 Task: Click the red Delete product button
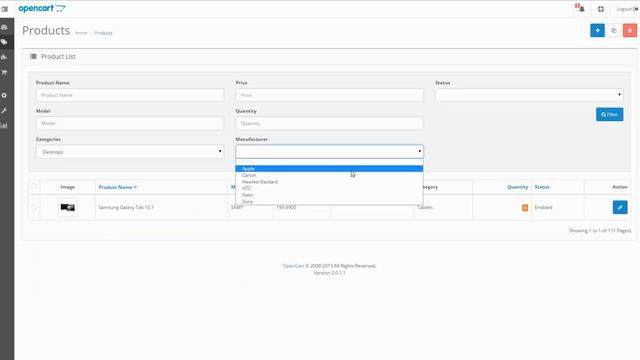point(630,30)
